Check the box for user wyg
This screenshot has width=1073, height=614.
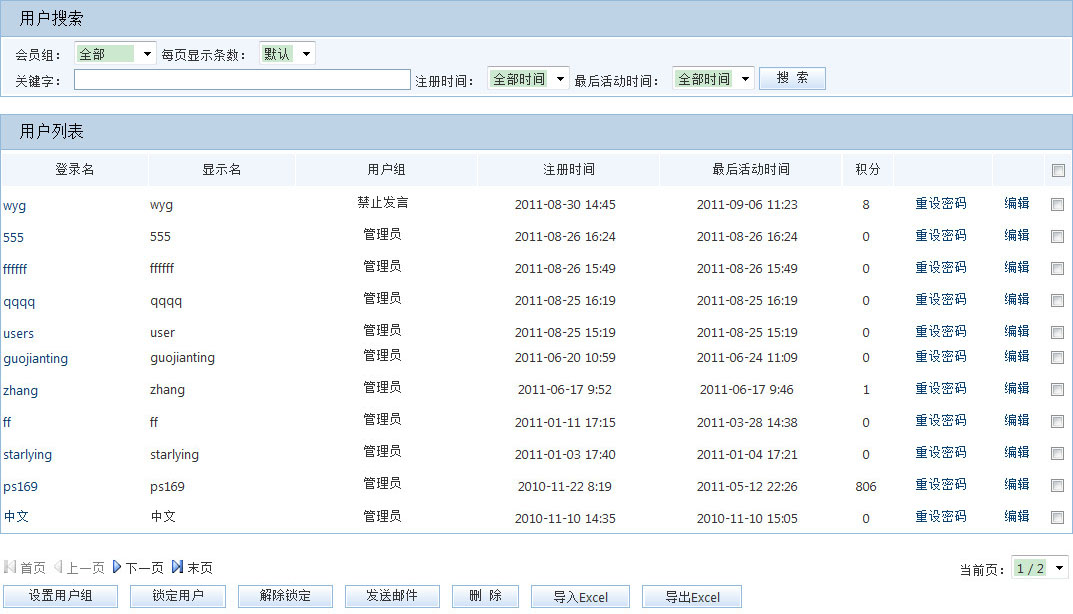pos(1057,204)
